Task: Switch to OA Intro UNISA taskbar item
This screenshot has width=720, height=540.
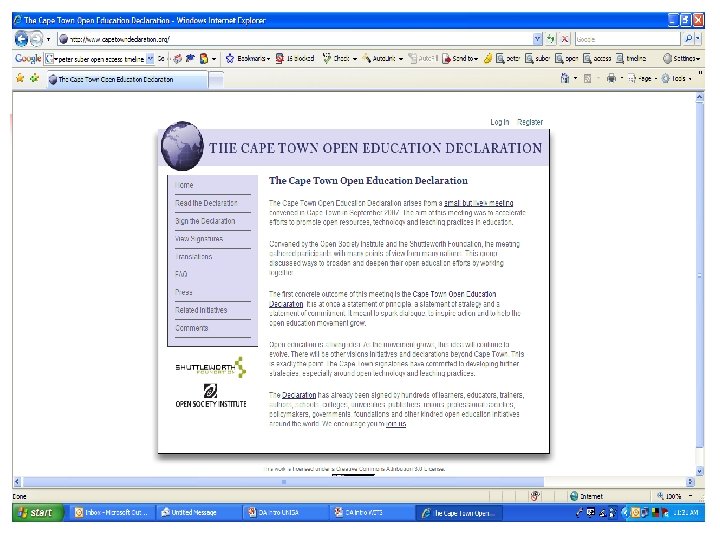Action: (x=283, y=512)
